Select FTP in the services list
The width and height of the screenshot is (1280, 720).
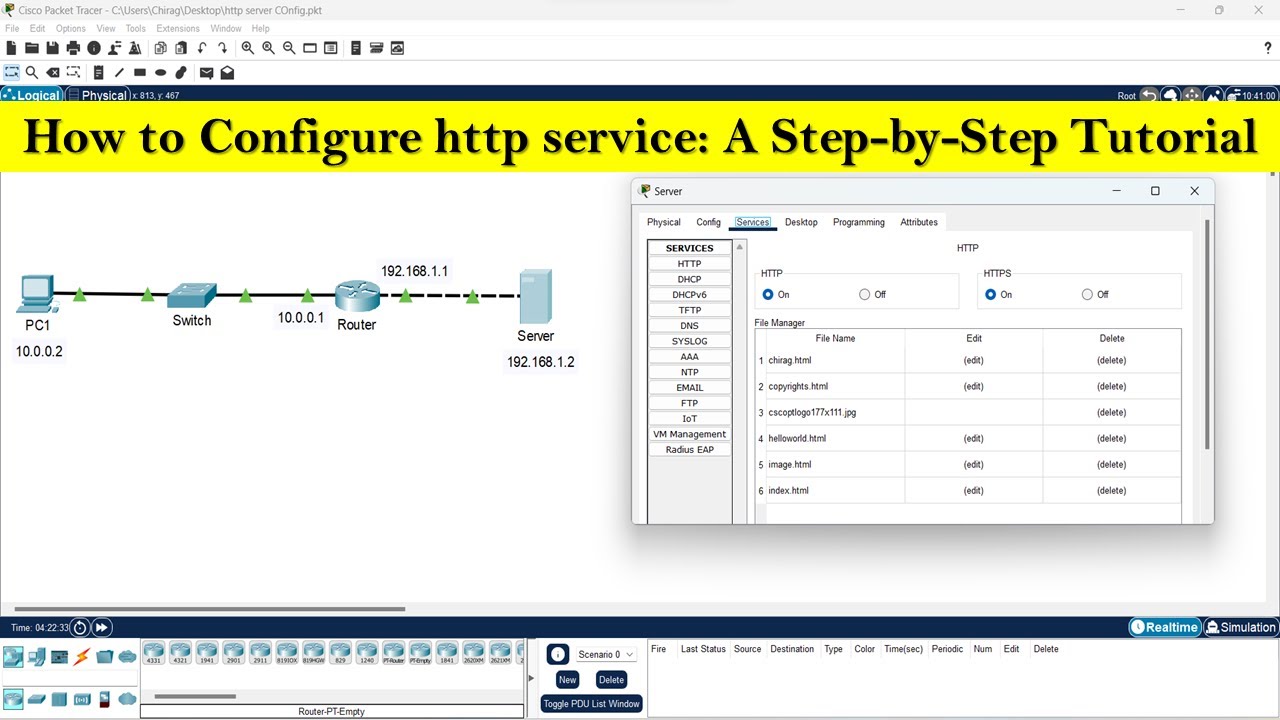pos(689,403)
